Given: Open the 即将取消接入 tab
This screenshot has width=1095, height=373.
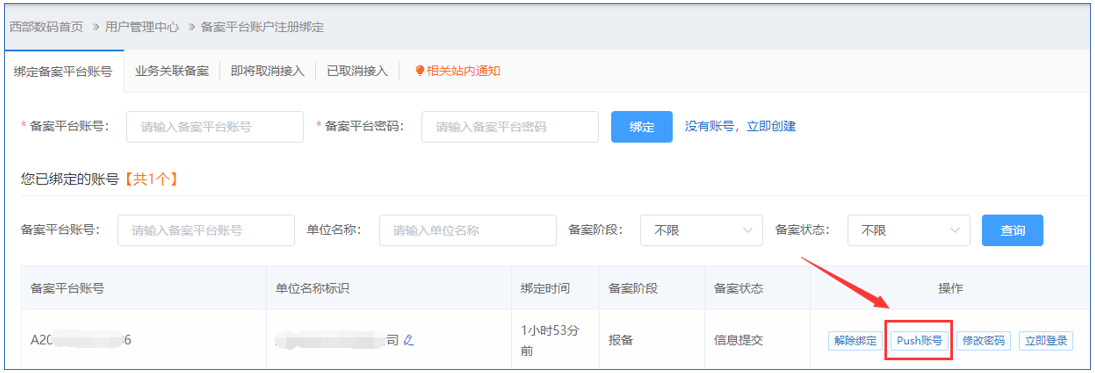Looking at the screenshot, I should (267, 71).
